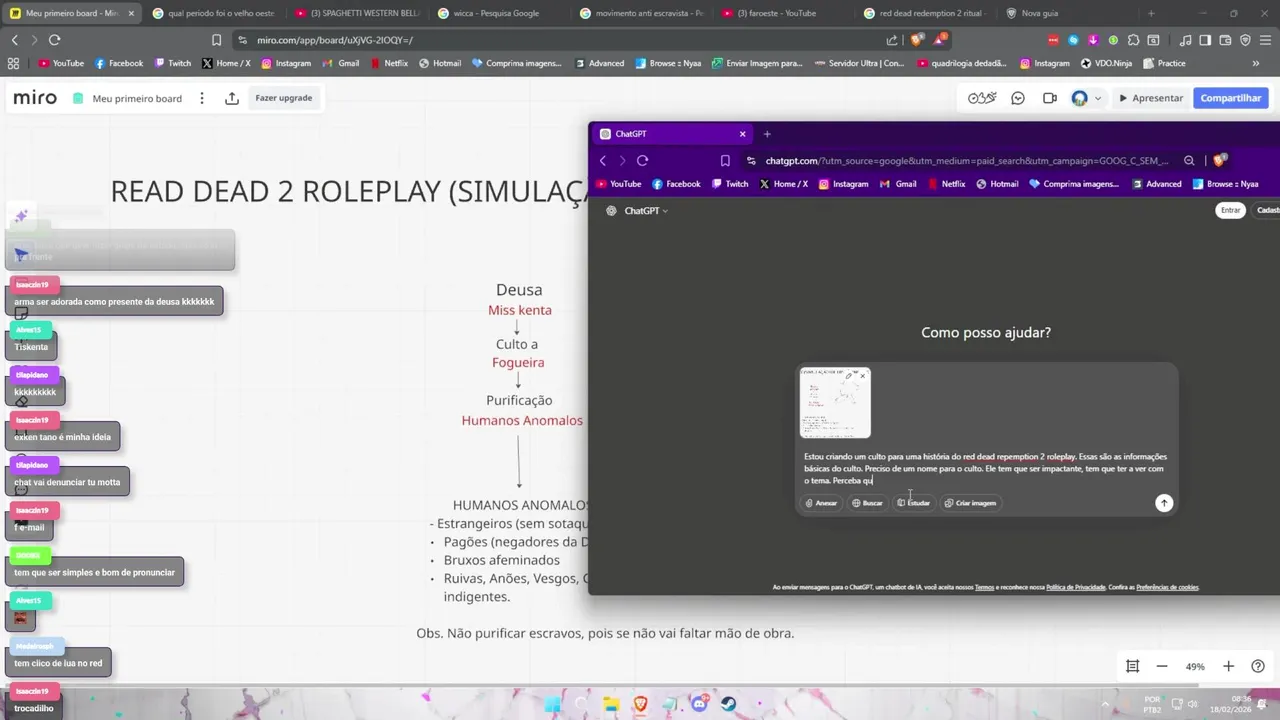
Task: Open Practice bookmark
Action: tap(1164, 63)
